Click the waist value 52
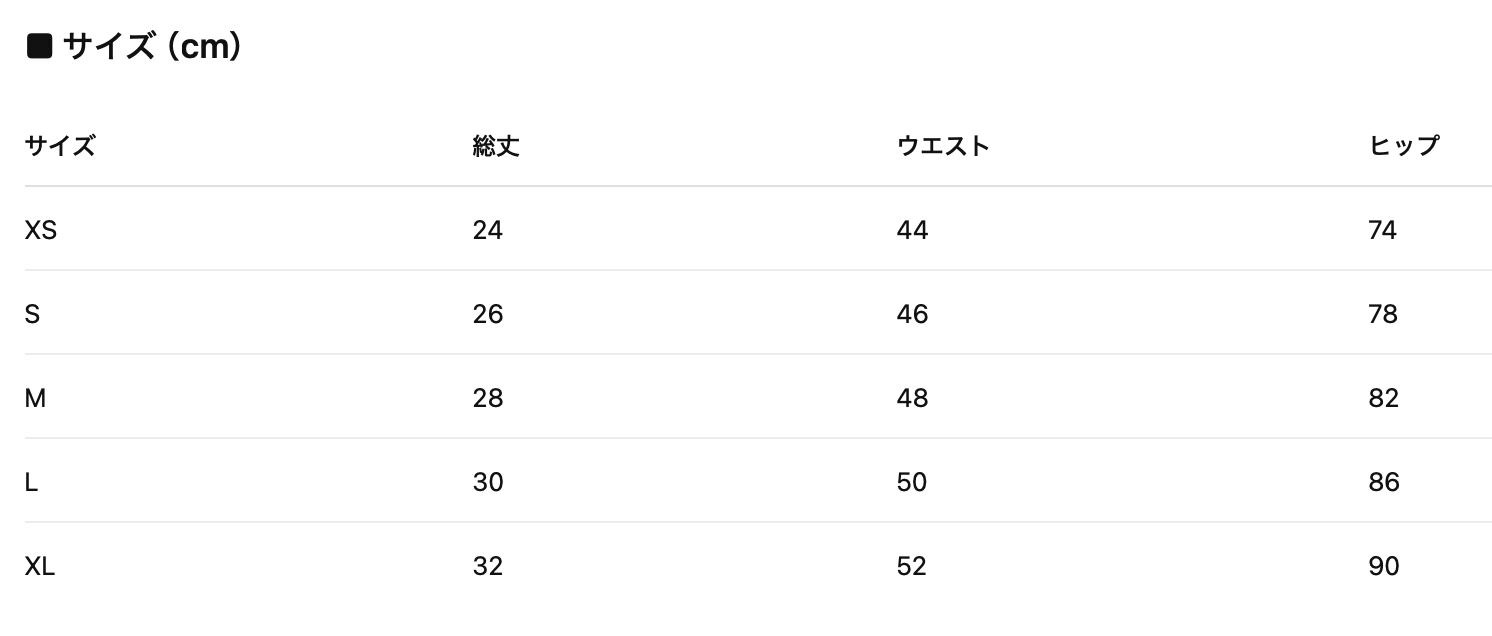This screenshot has height=636, width=1492. click(912, 567)
